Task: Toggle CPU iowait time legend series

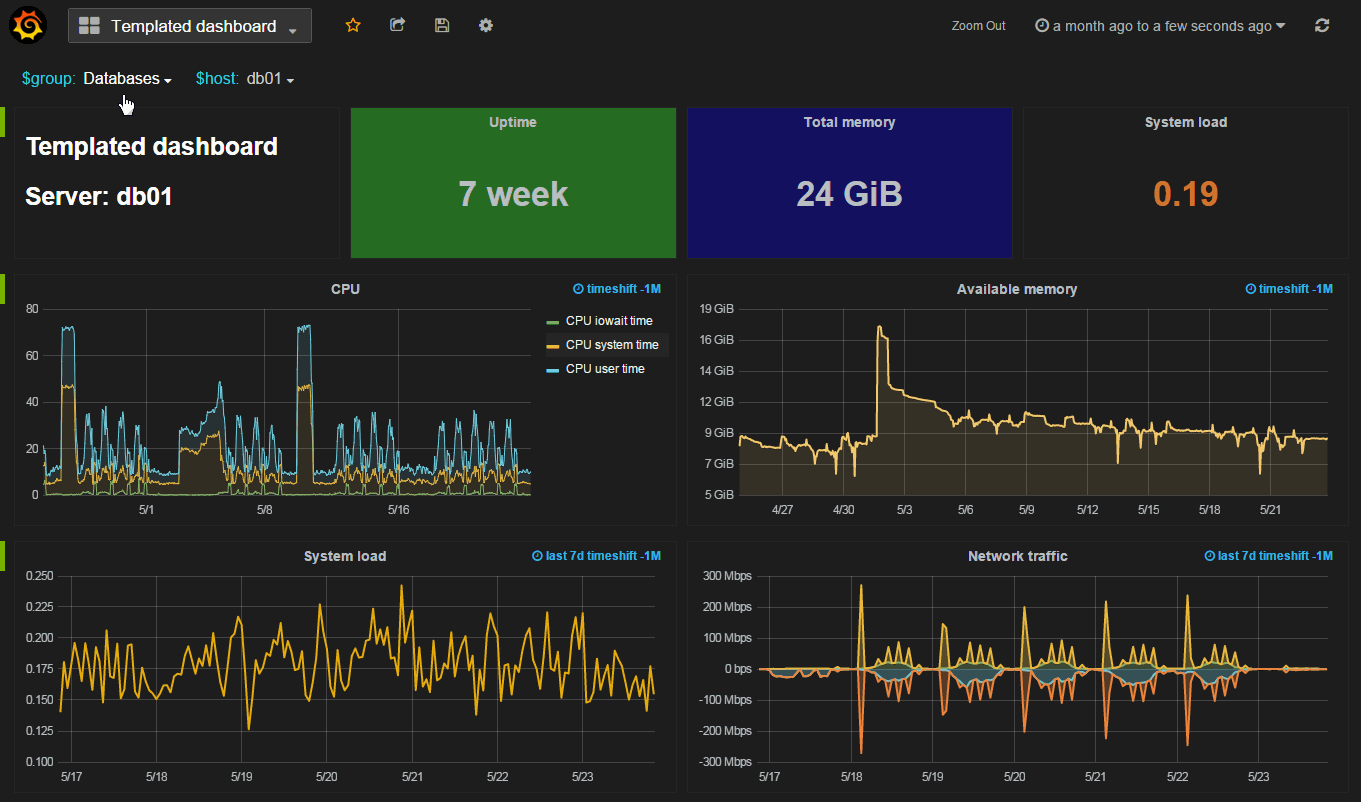Action: click(609, 321)
